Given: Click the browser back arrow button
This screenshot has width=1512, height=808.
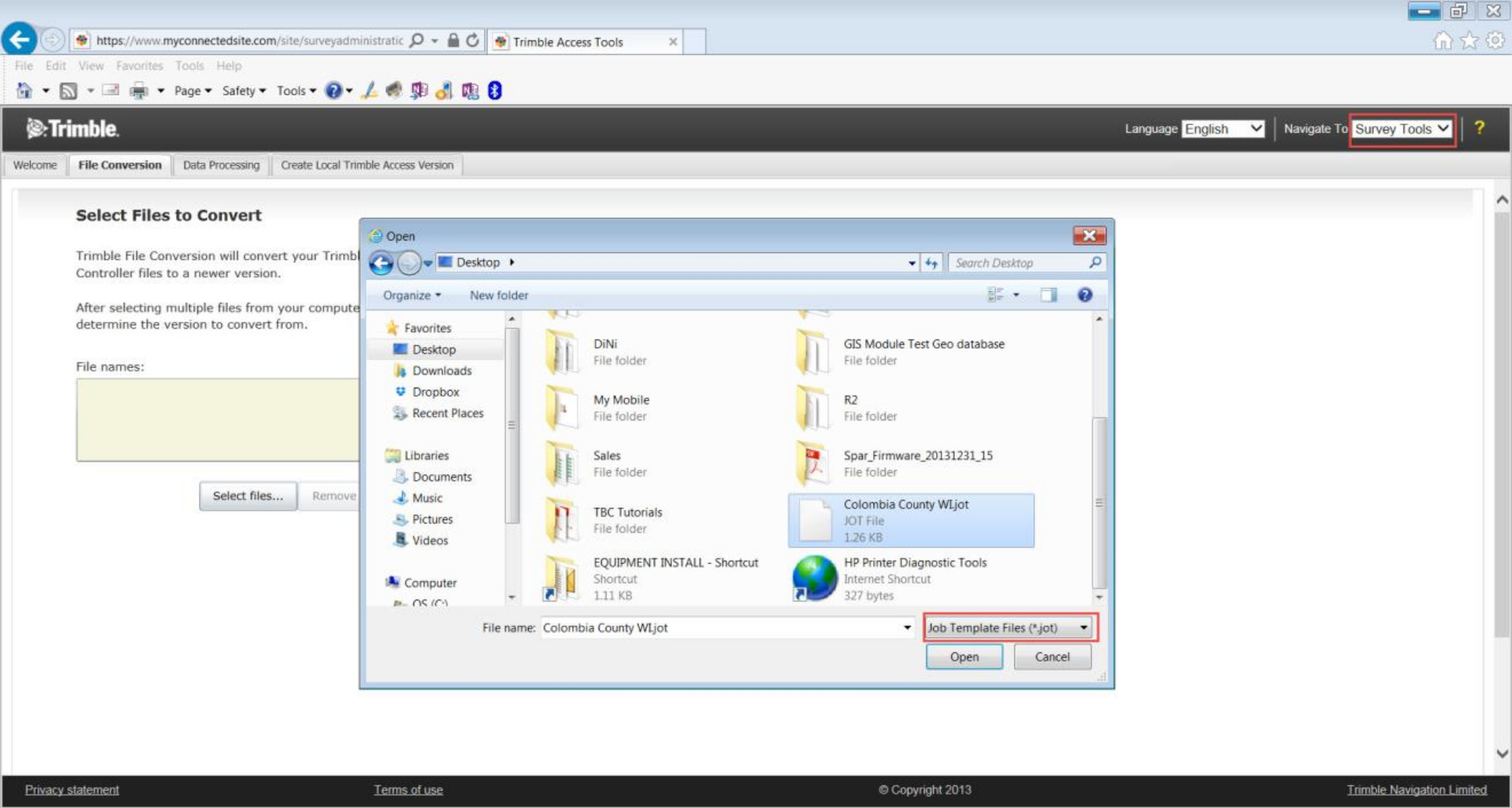Looking at the screenshot, I should tap(19, 40).
